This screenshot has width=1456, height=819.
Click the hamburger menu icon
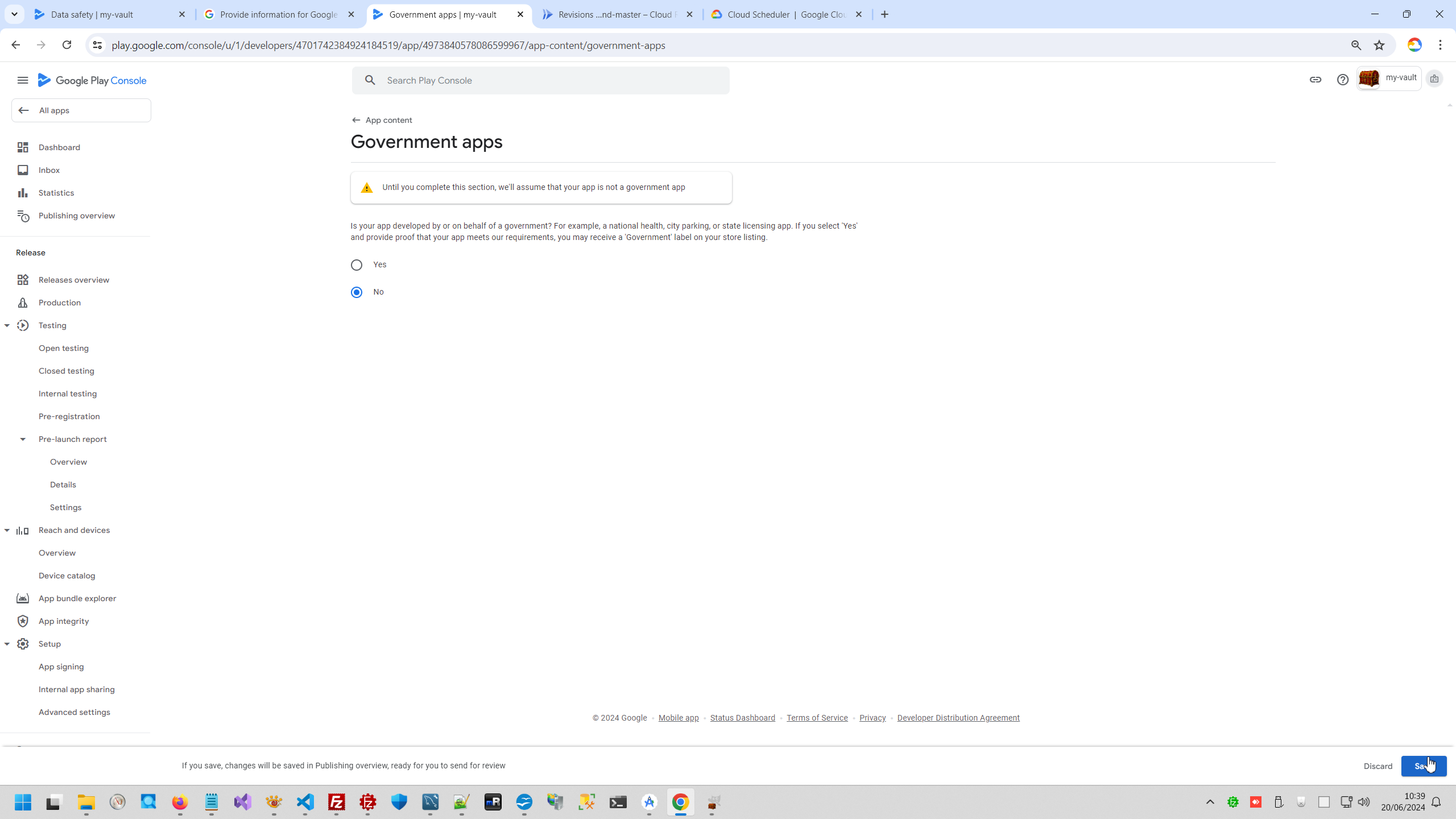point(23,80)
